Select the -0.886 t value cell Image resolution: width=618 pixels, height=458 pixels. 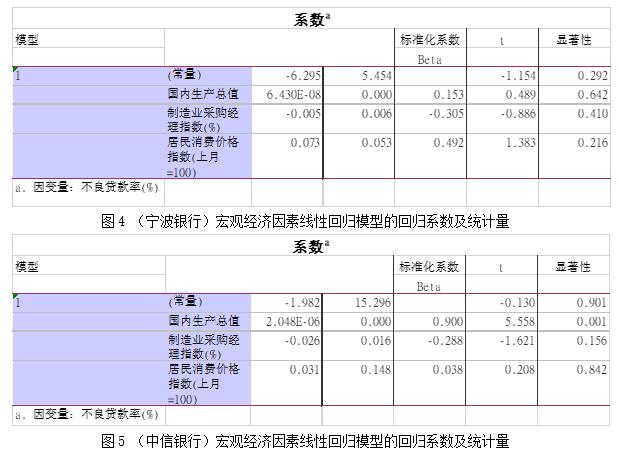coord(502,119)
